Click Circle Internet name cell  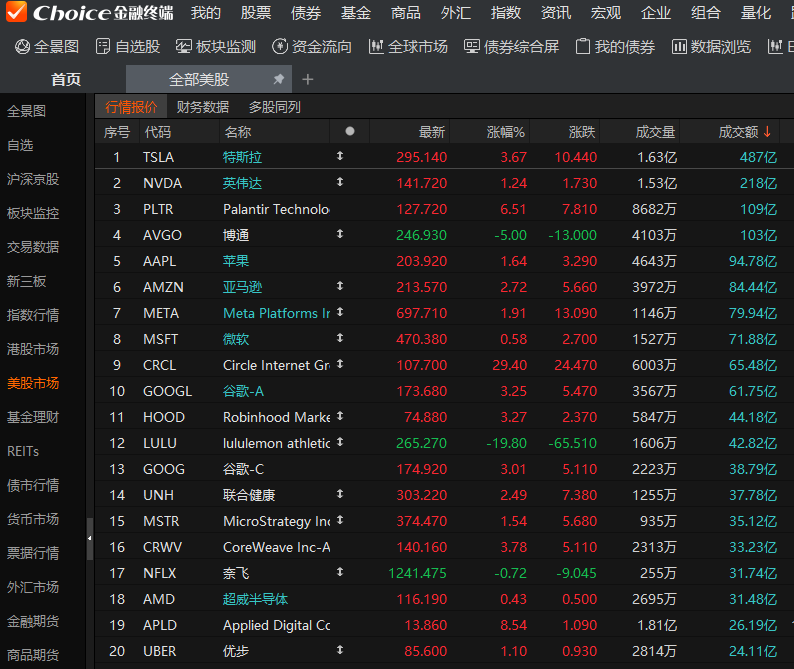coord(276,365)
